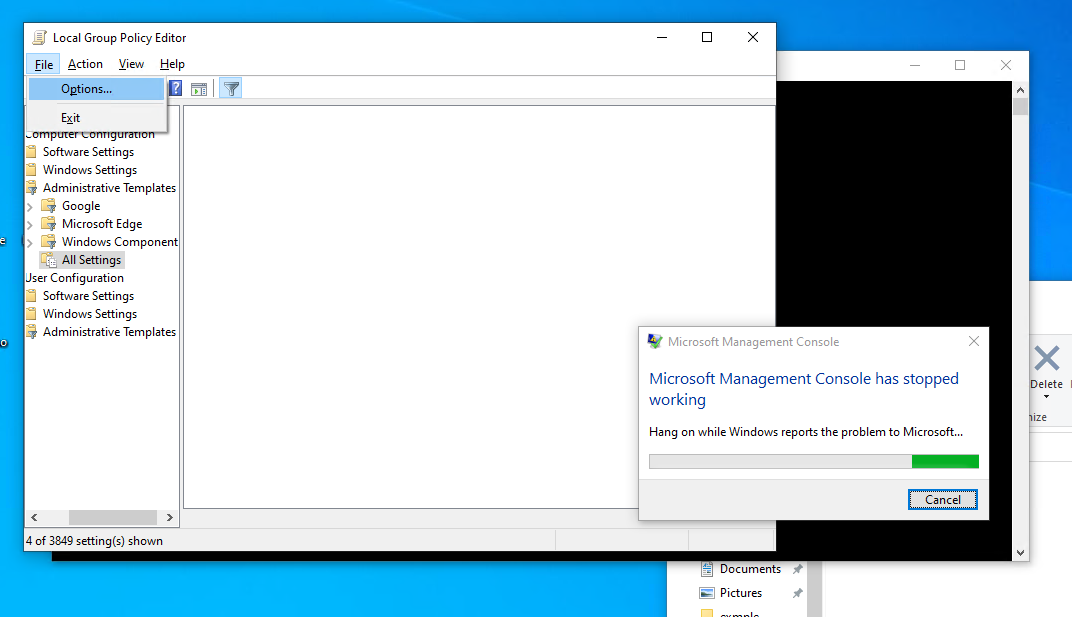The width and height of the screenshot is (1072, 617).
Task: Click the Microsoft Edge folder icon
Action: [49, 224]
